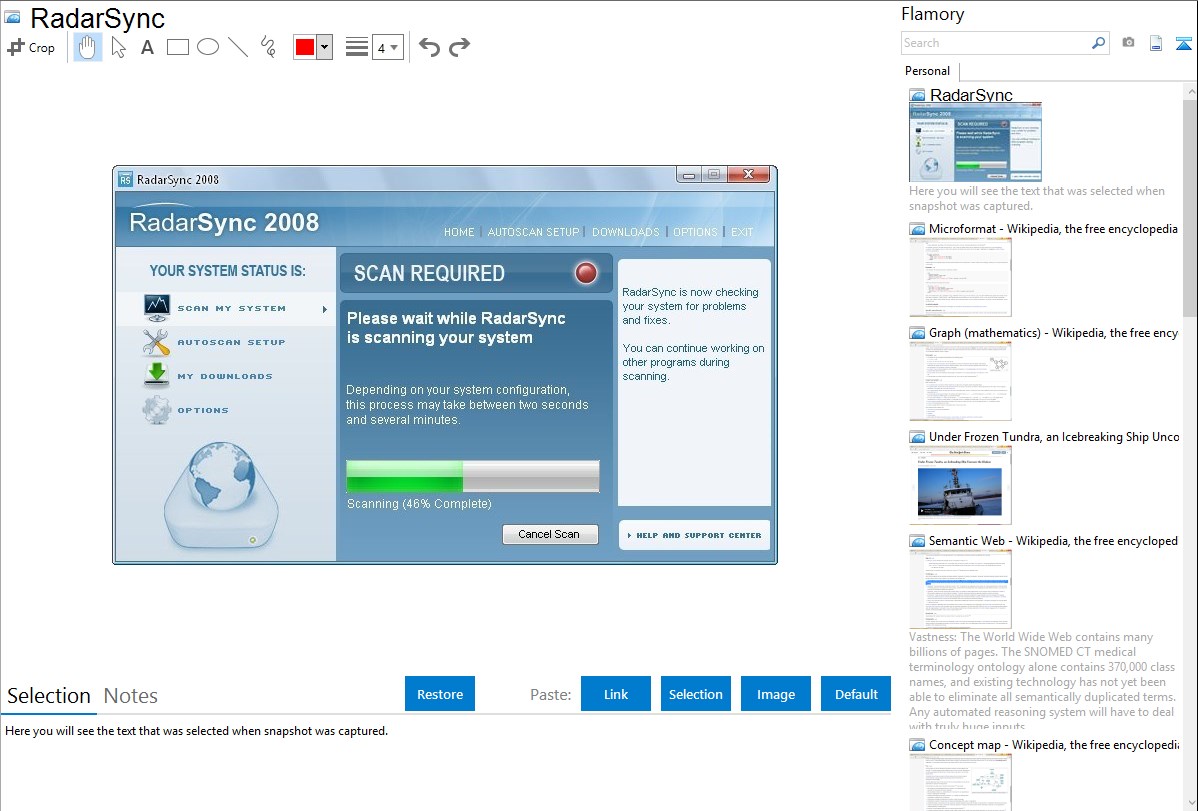The height and width of the screenshot is (811, 1198).
Task: Open the RadarSync snapshot thumbnail
Action: [975, 141]
